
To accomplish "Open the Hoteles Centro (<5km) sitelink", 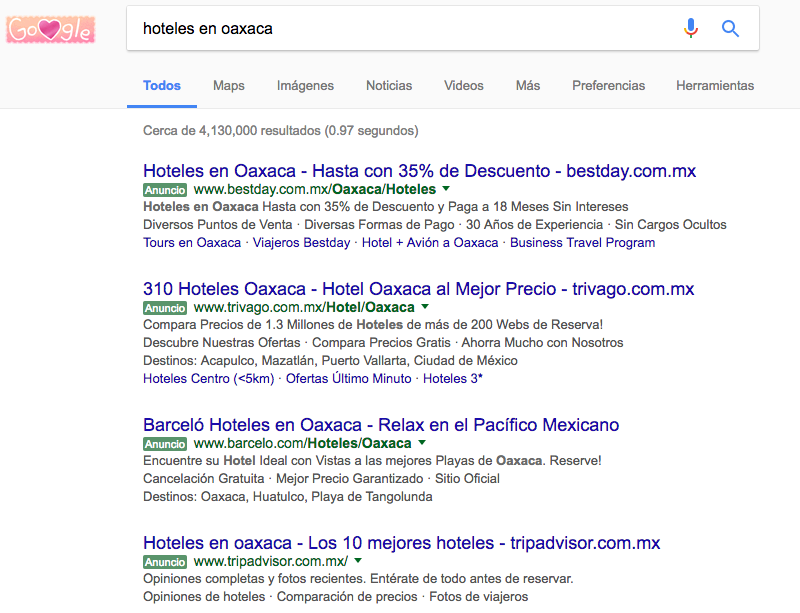I will pos(209,379).
